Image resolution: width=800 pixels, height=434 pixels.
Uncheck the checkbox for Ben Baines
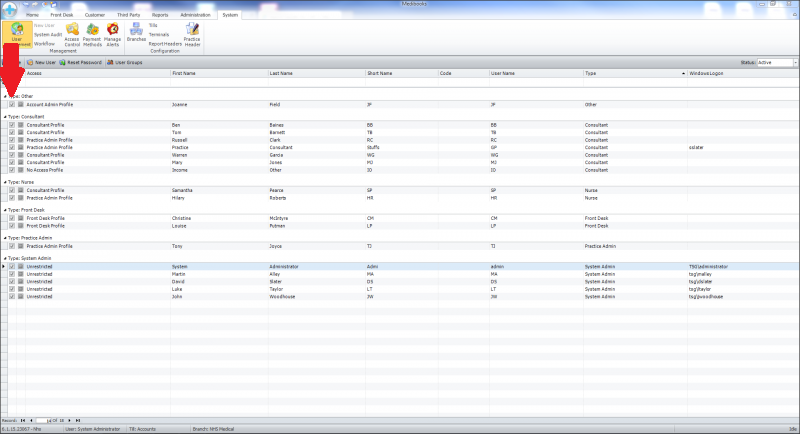tap(12, 125)
